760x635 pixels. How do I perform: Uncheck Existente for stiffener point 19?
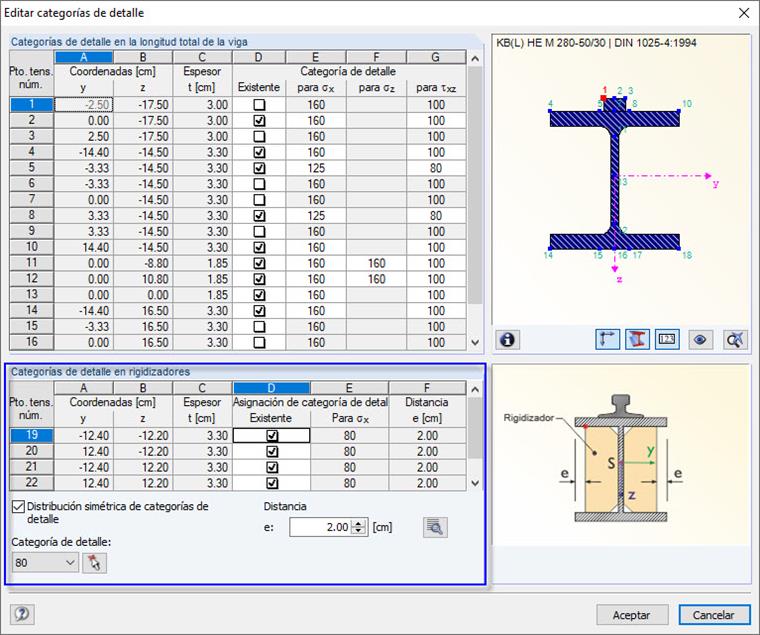tap(272, 436)
